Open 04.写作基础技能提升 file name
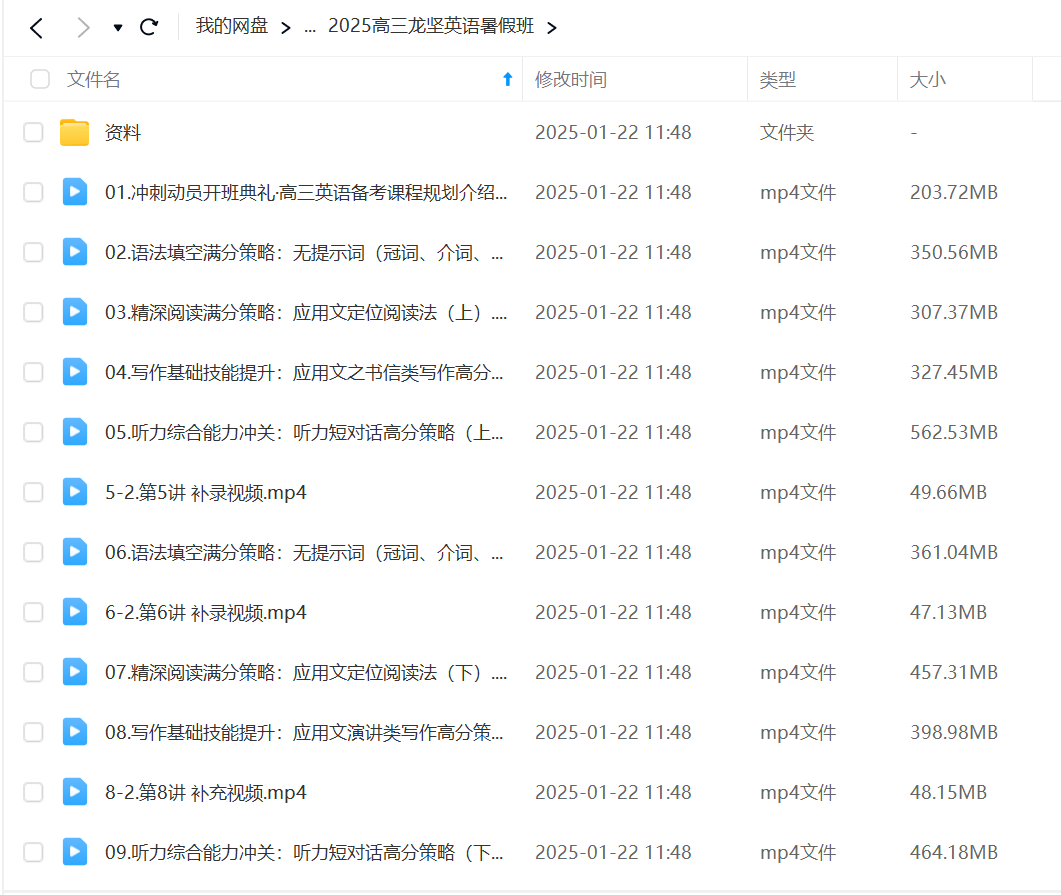This screenshot has height=895, width=1061. [x=304, y=373]
